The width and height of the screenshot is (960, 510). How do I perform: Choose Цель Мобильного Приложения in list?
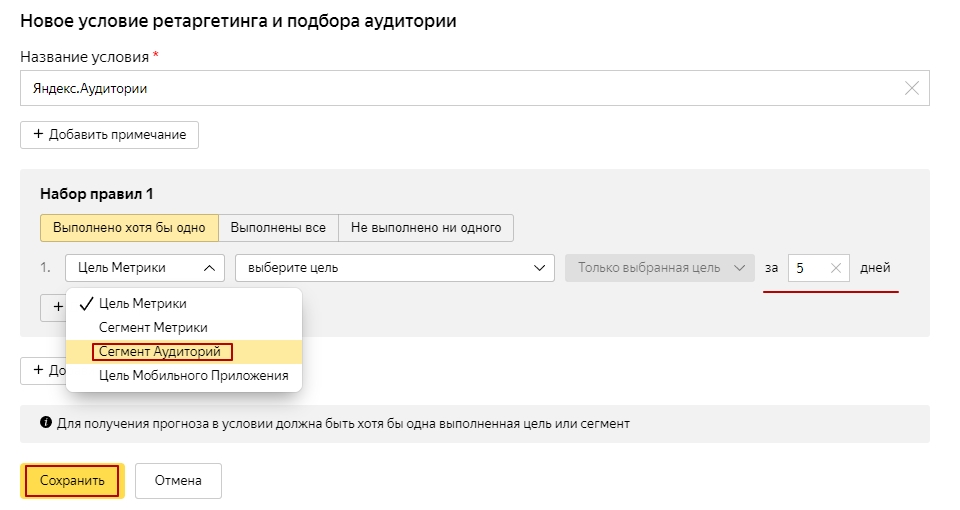coord(184,375)
